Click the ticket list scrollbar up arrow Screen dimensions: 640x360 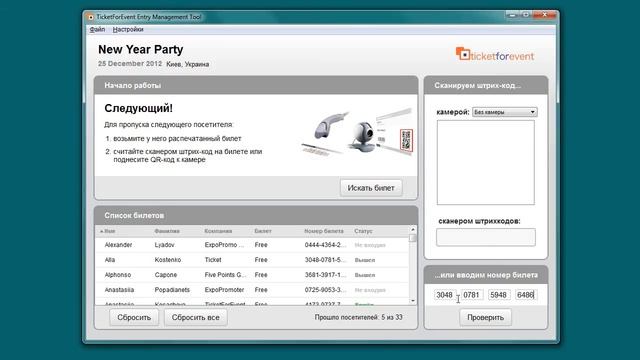[413, 230]
